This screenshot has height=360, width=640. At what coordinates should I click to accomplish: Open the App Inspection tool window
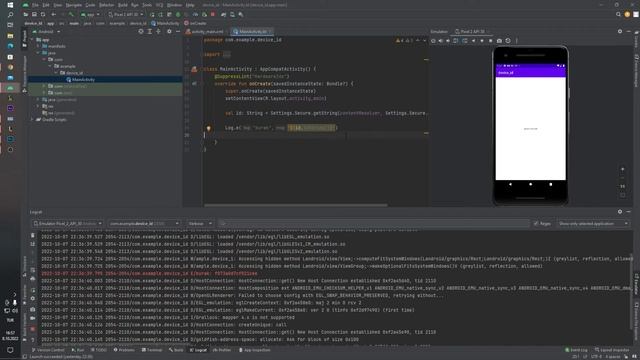coord(255,350)
